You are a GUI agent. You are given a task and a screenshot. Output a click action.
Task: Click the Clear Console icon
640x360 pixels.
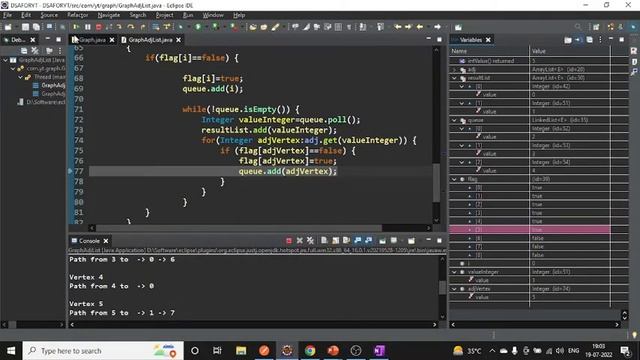tap(324, 240)
